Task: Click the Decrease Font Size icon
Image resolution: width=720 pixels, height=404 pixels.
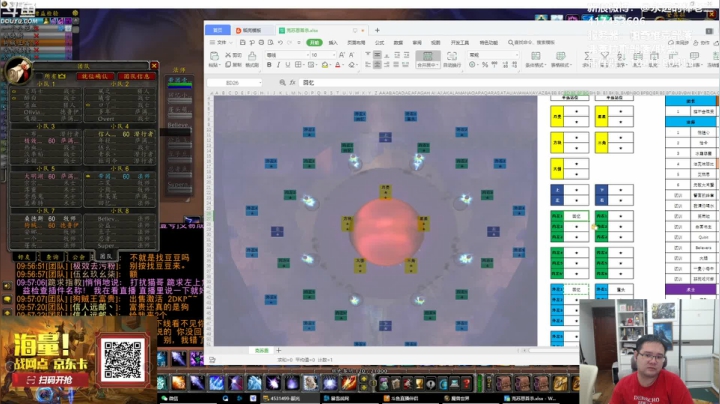Action: (x=352, y=55)
